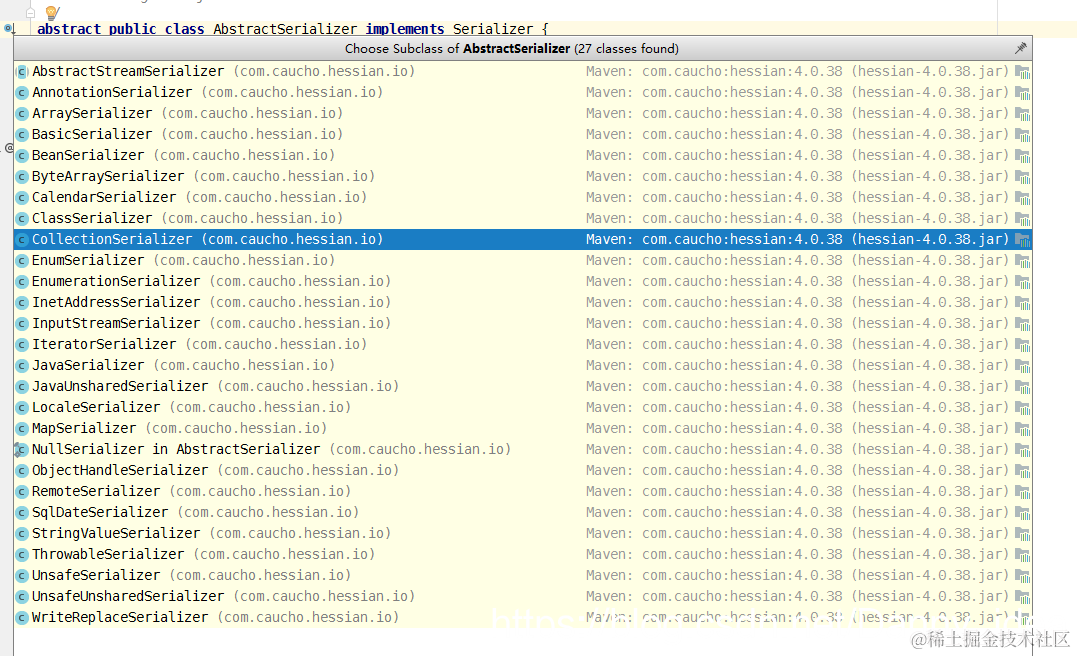Collapse the code fold marker above class
1077x656 pixels.
click(x=30, y=12)
